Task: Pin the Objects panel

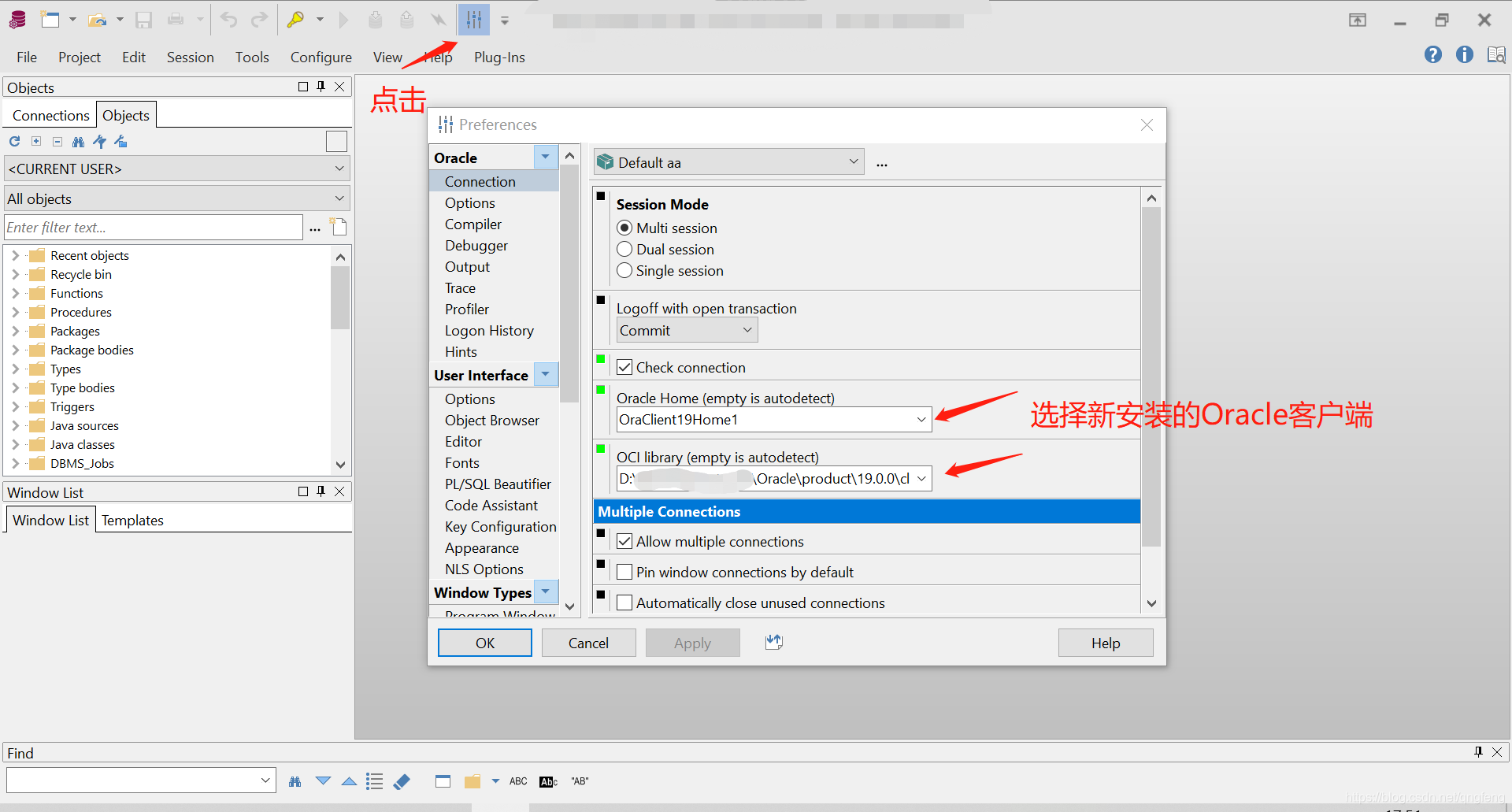Action: [321, 87]
